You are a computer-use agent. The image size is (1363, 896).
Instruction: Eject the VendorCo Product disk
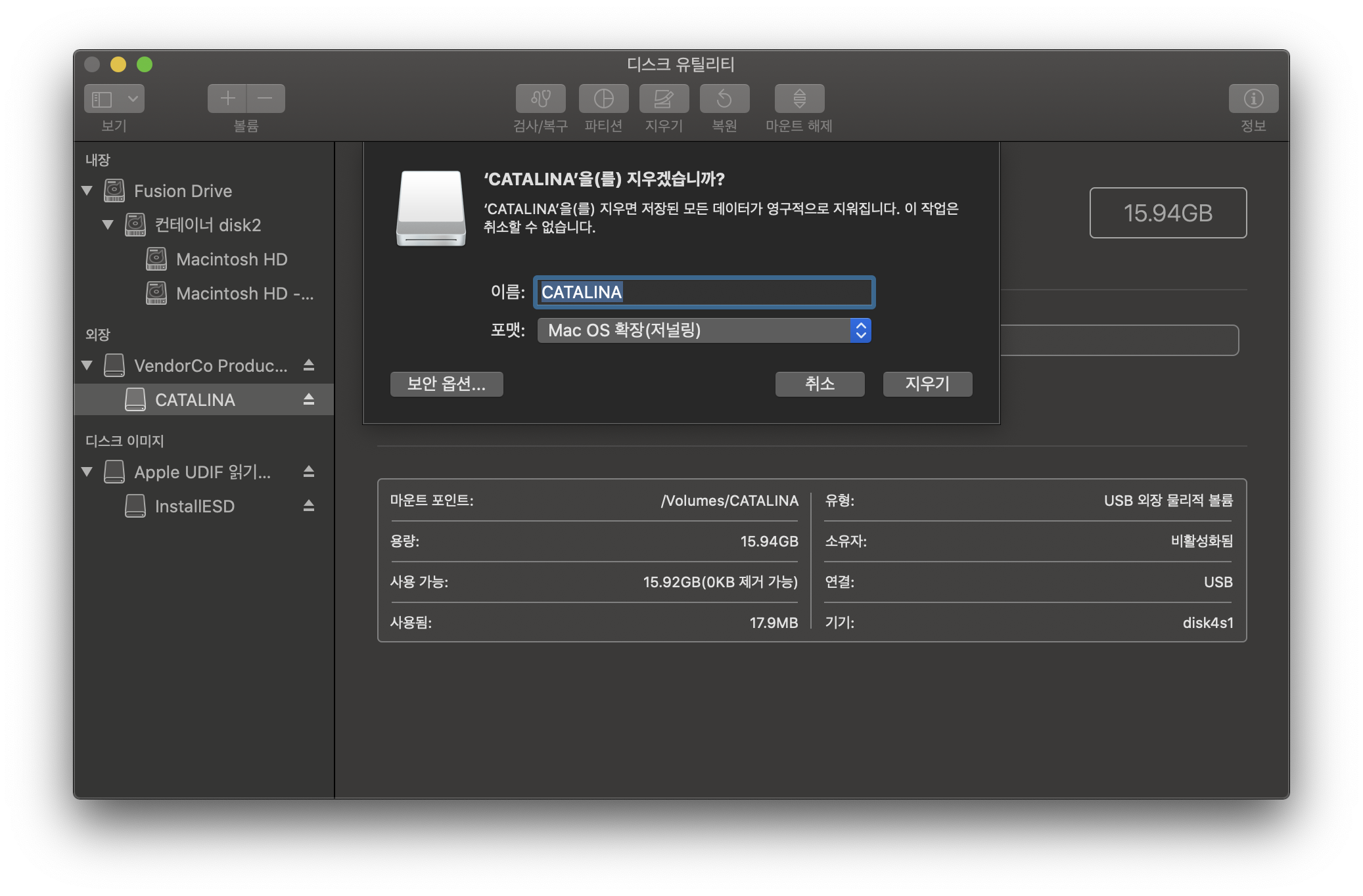[309, 365]
